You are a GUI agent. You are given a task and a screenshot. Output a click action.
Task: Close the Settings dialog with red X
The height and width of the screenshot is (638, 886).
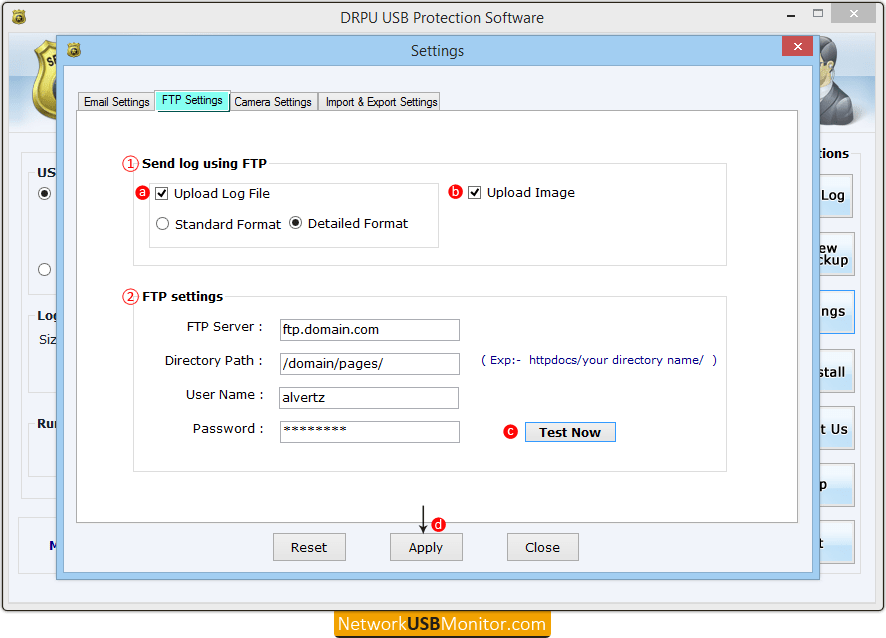coord(797,46)
